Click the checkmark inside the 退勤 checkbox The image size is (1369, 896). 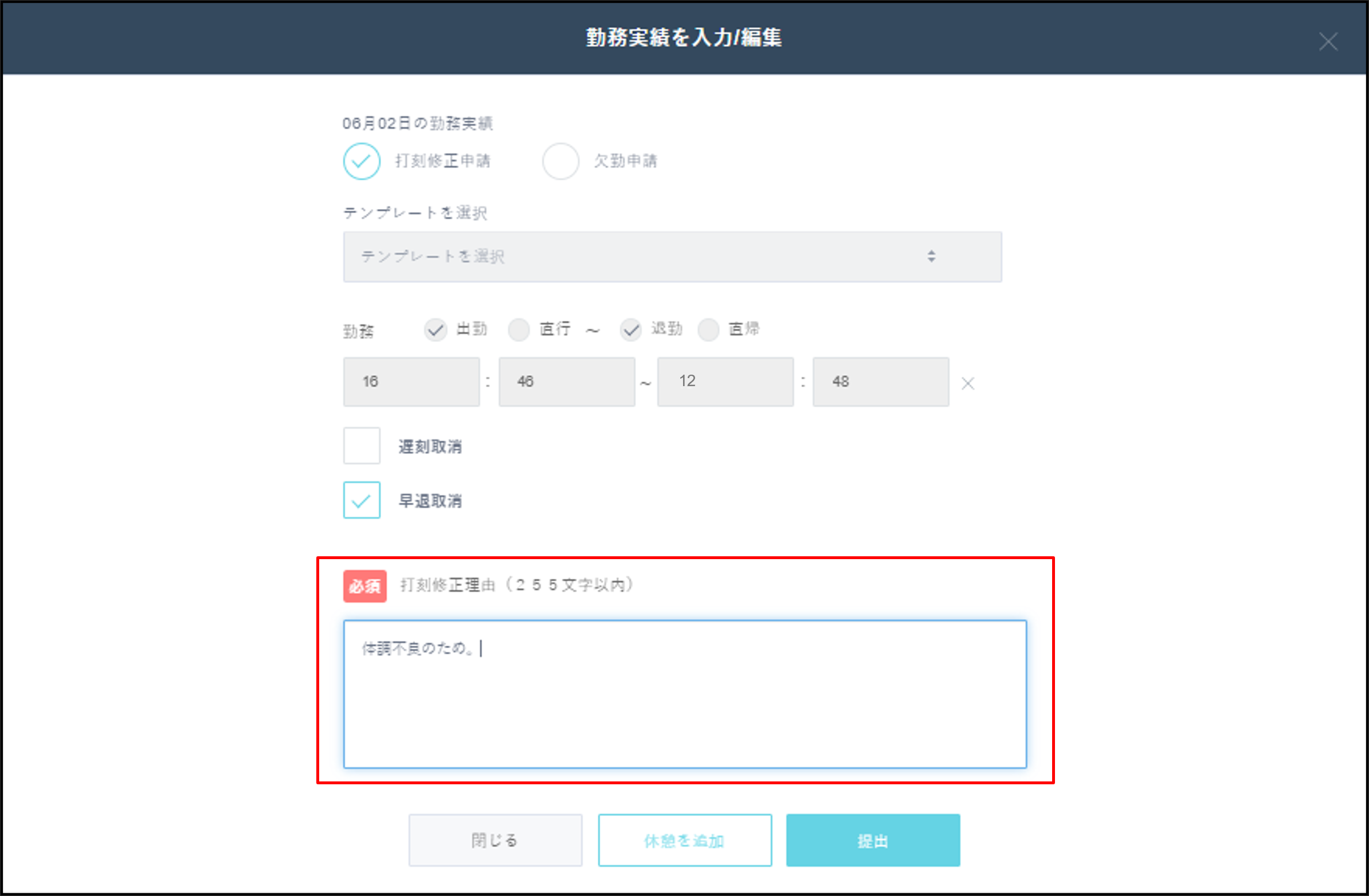(x=631, y=329)
